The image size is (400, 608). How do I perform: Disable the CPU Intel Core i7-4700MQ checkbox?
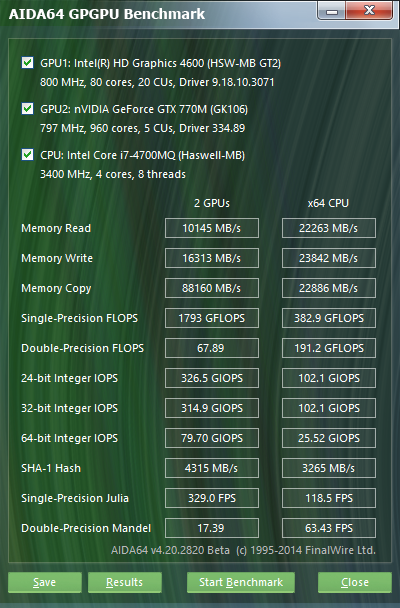pos(28,155)
